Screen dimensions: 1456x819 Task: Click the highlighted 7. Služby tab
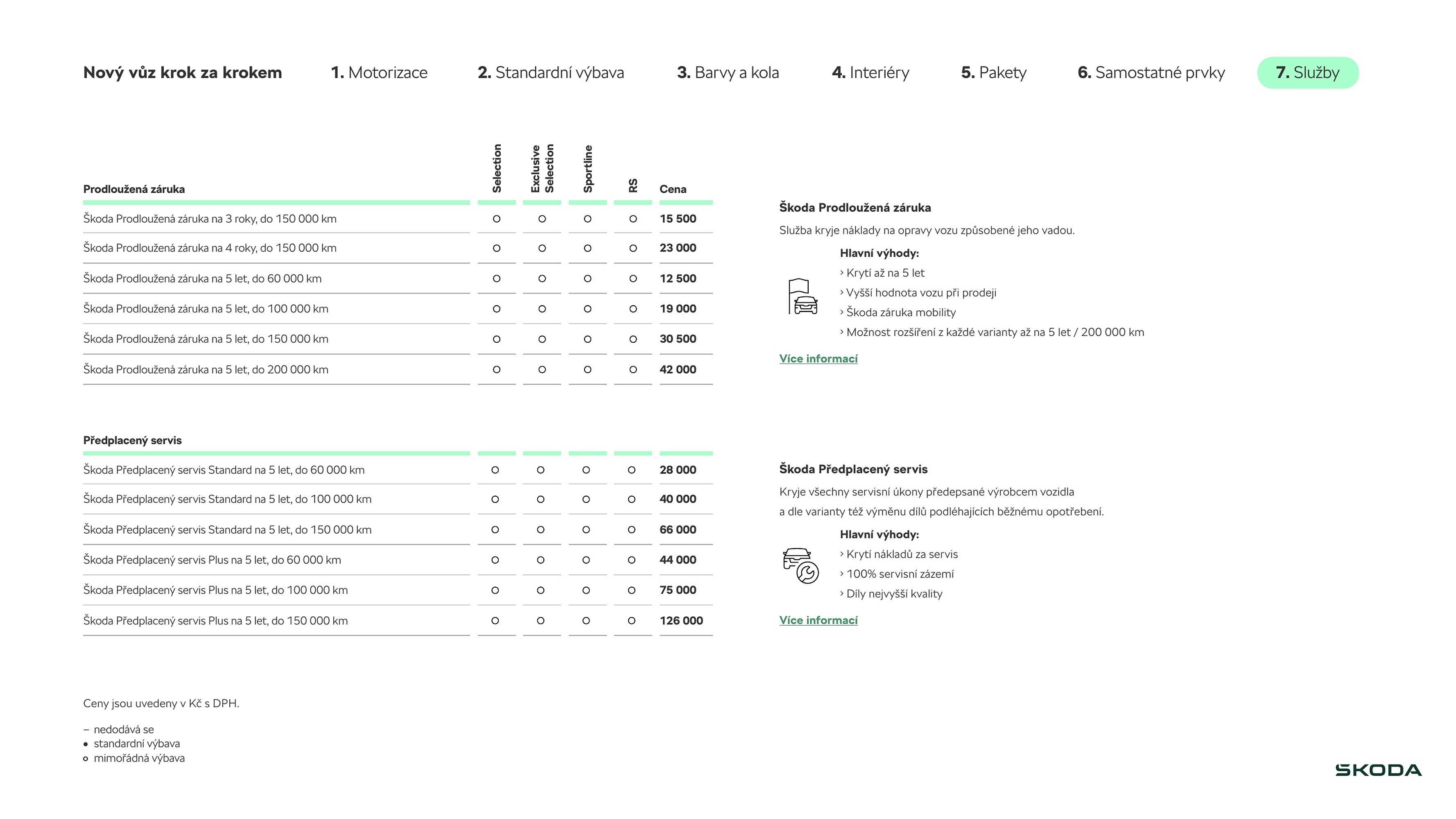[x=1307, y=72]
